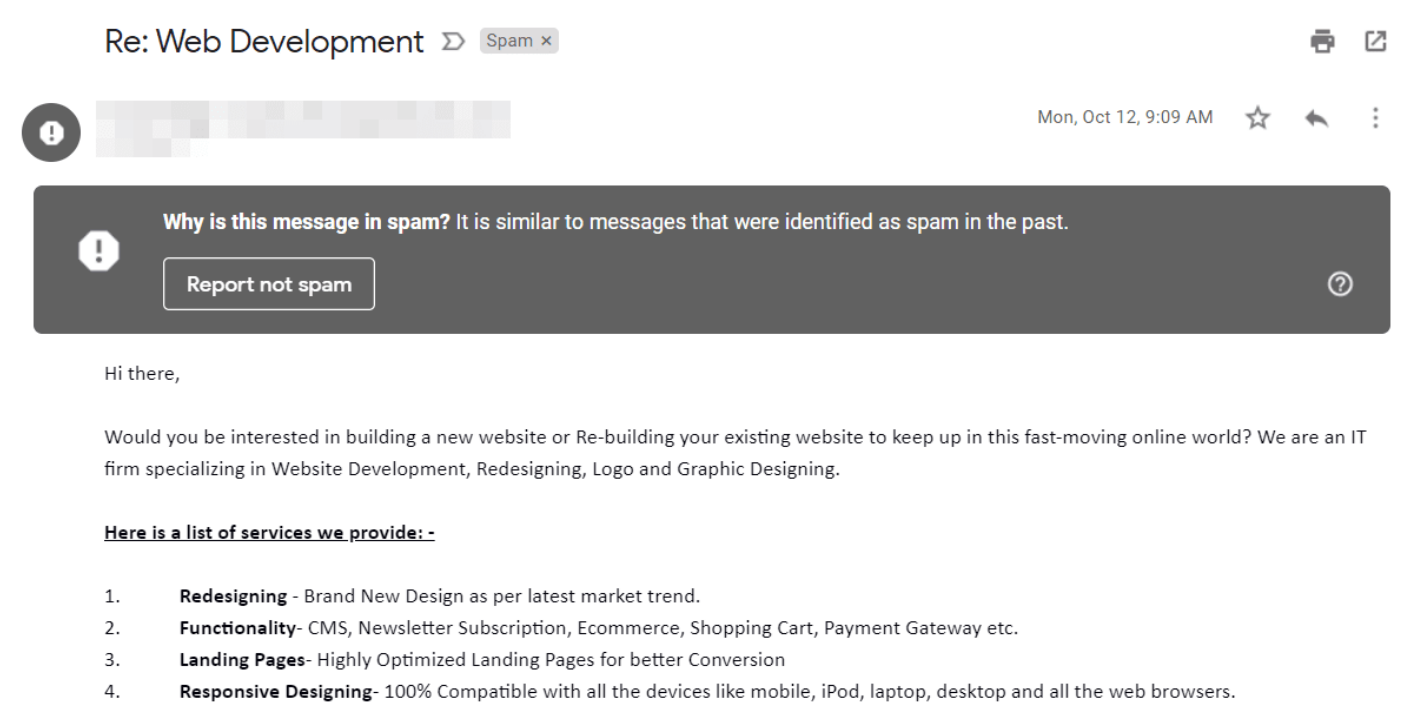Click the warning icon in the spam banner

point(96,251)
